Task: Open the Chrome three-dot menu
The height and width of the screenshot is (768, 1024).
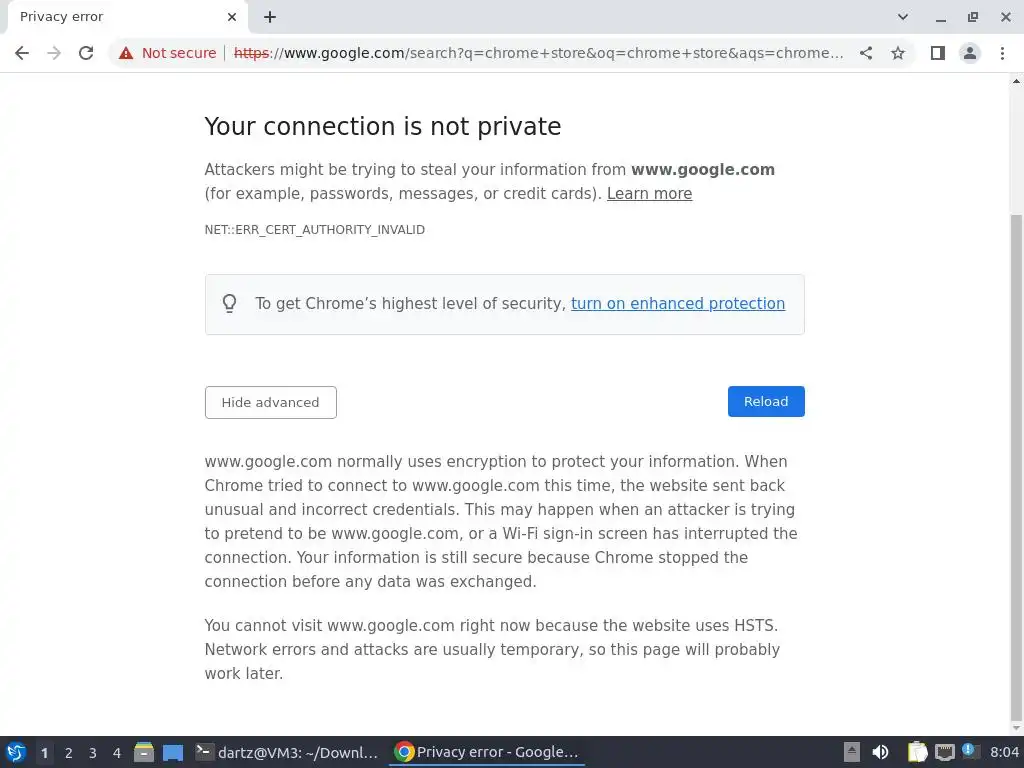Action: click(x=1002, y=53)
